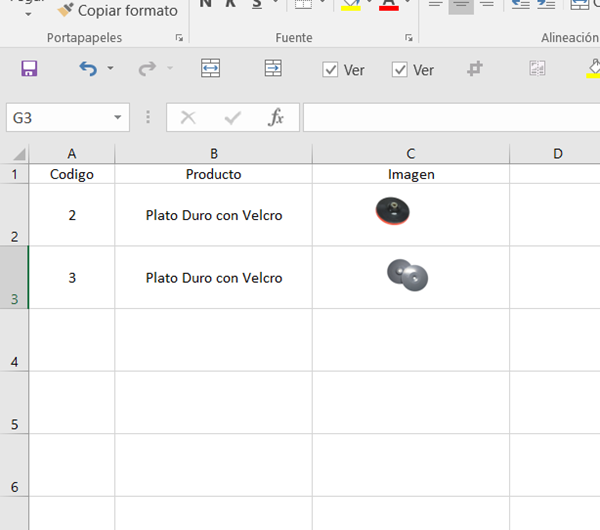
Task: Toggle underline with the S button
Action: (257, 4)
